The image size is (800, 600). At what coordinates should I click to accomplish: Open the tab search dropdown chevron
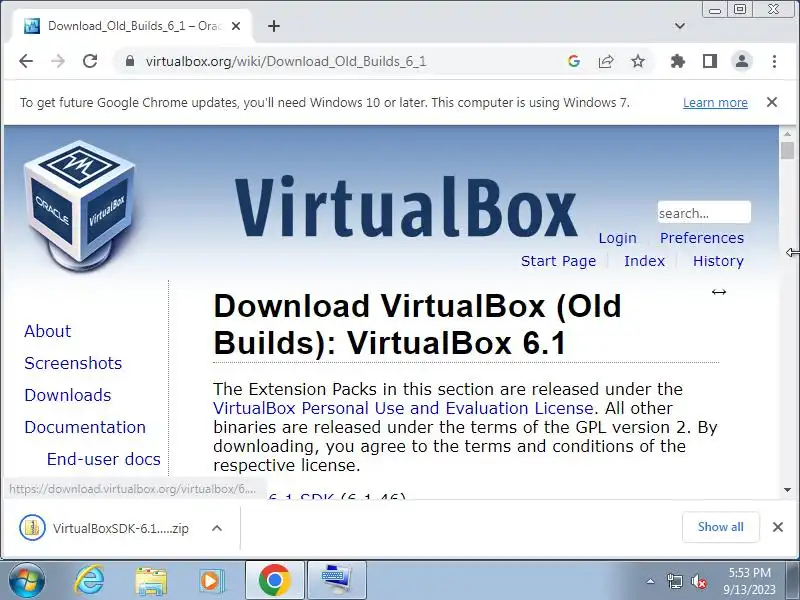(680, 26)
